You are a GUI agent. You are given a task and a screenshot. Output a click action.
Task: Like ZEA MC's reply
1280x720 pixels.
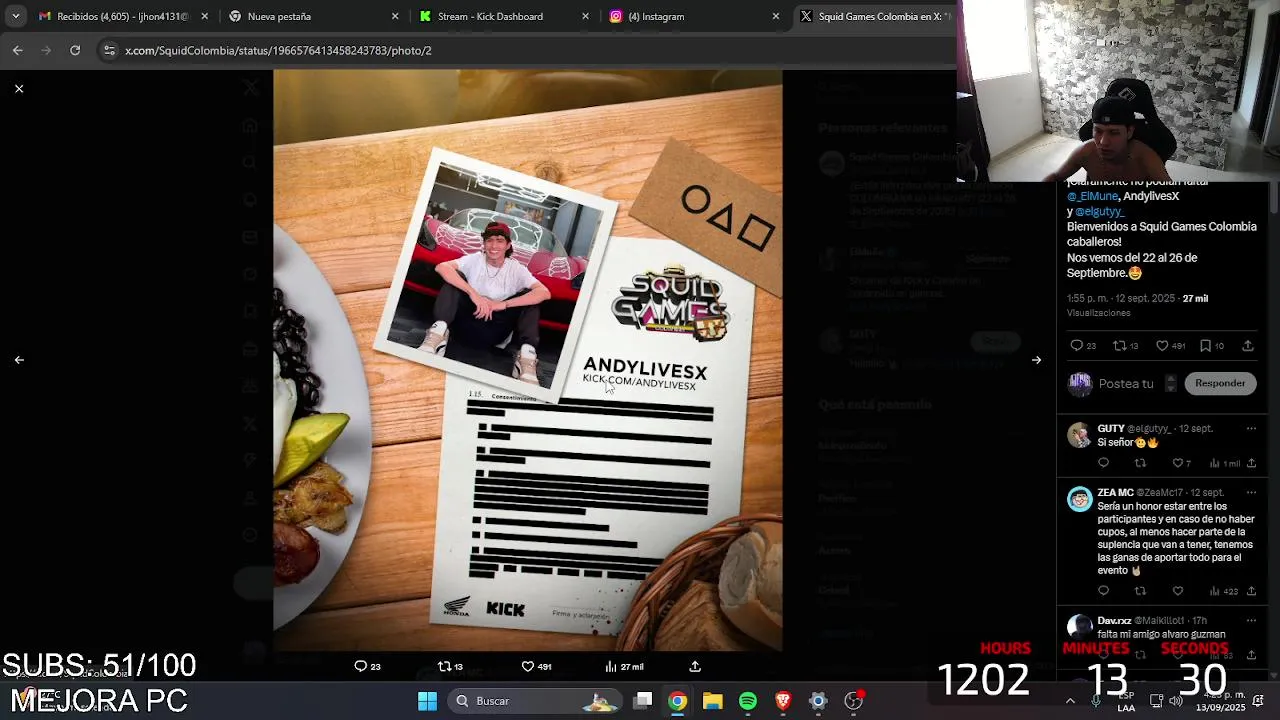[x=1178, y=591]
